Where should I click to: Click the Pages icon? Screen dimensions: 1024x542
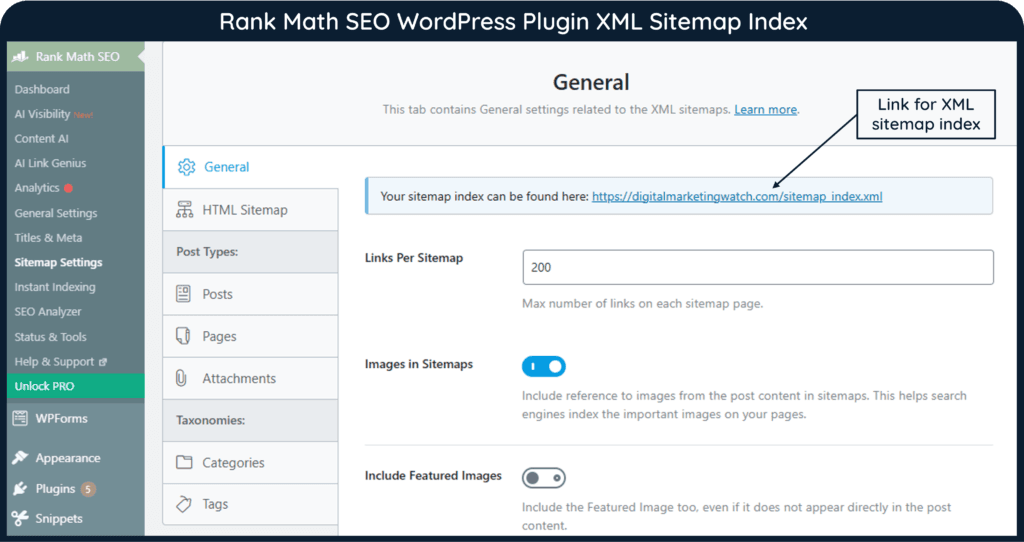tap(184, 336)
